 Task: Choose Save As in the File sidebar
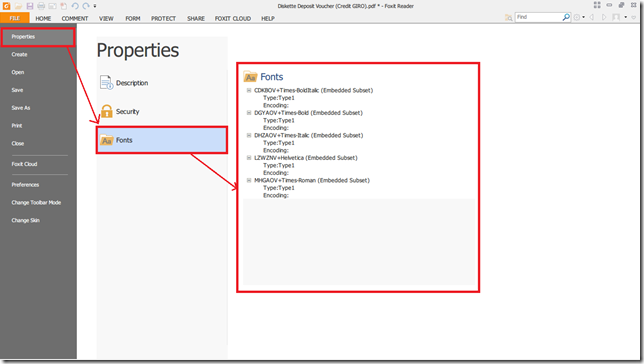tap(21, 108)
